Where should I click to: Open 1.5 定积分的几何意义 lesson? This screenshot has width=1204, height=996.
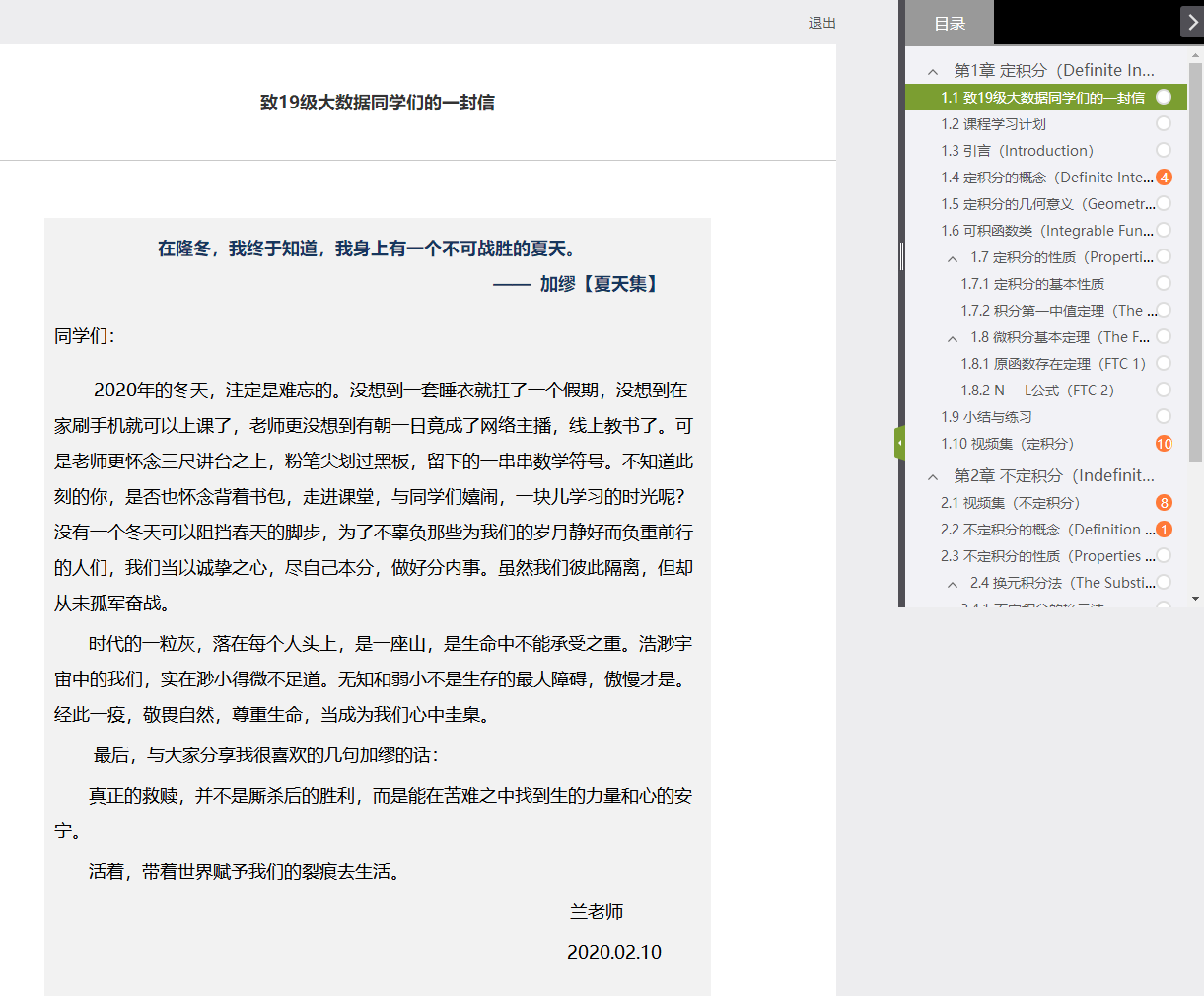pos(1045,204)
